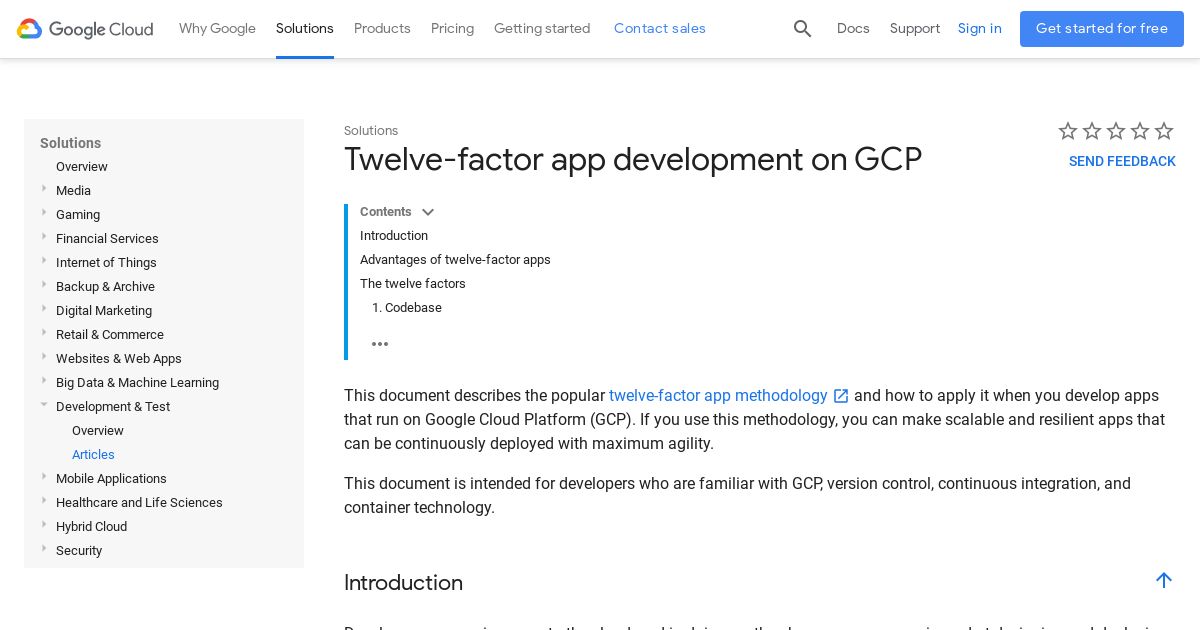Image resolution: width=1200 pixels, height=630 pixels.
Task: Expand the Digital Marketing arrow
Action: coord(44,309)
